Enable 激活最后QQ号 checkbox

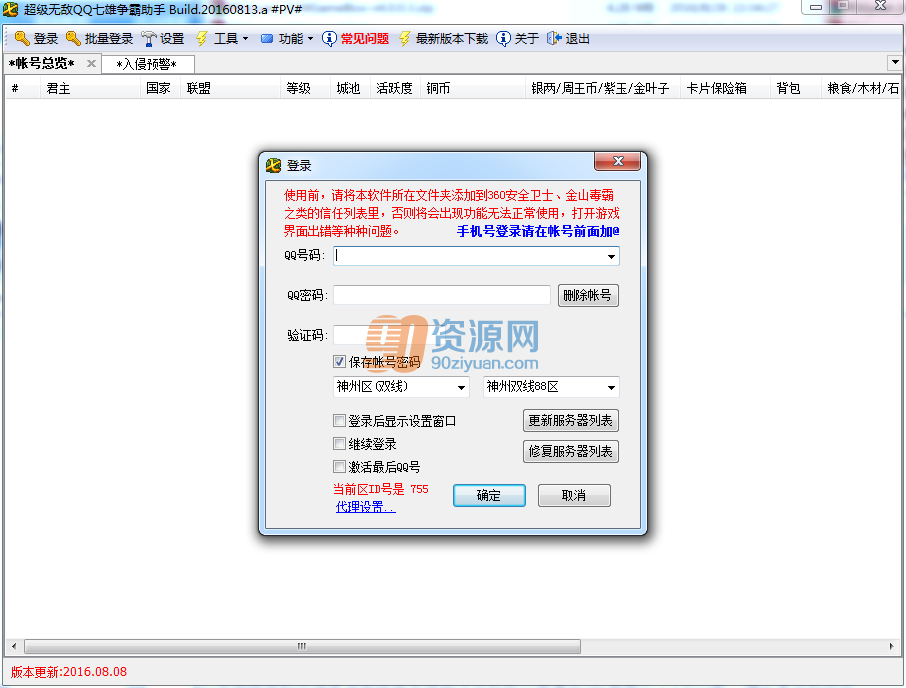340,466
